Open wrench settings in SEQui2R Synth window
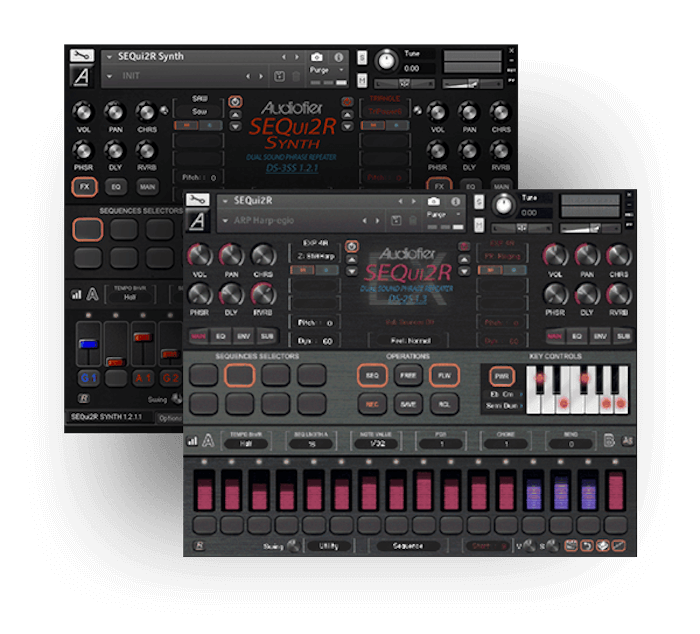The height and width of the screenshot is (634, 700). (82, 55)
